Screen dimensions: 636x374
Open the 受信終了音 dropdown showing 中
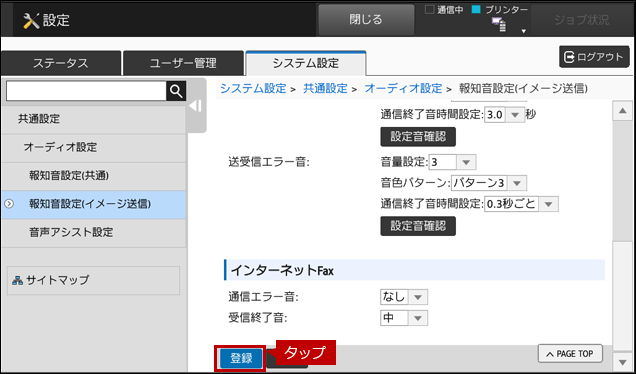tap(404, 318)
